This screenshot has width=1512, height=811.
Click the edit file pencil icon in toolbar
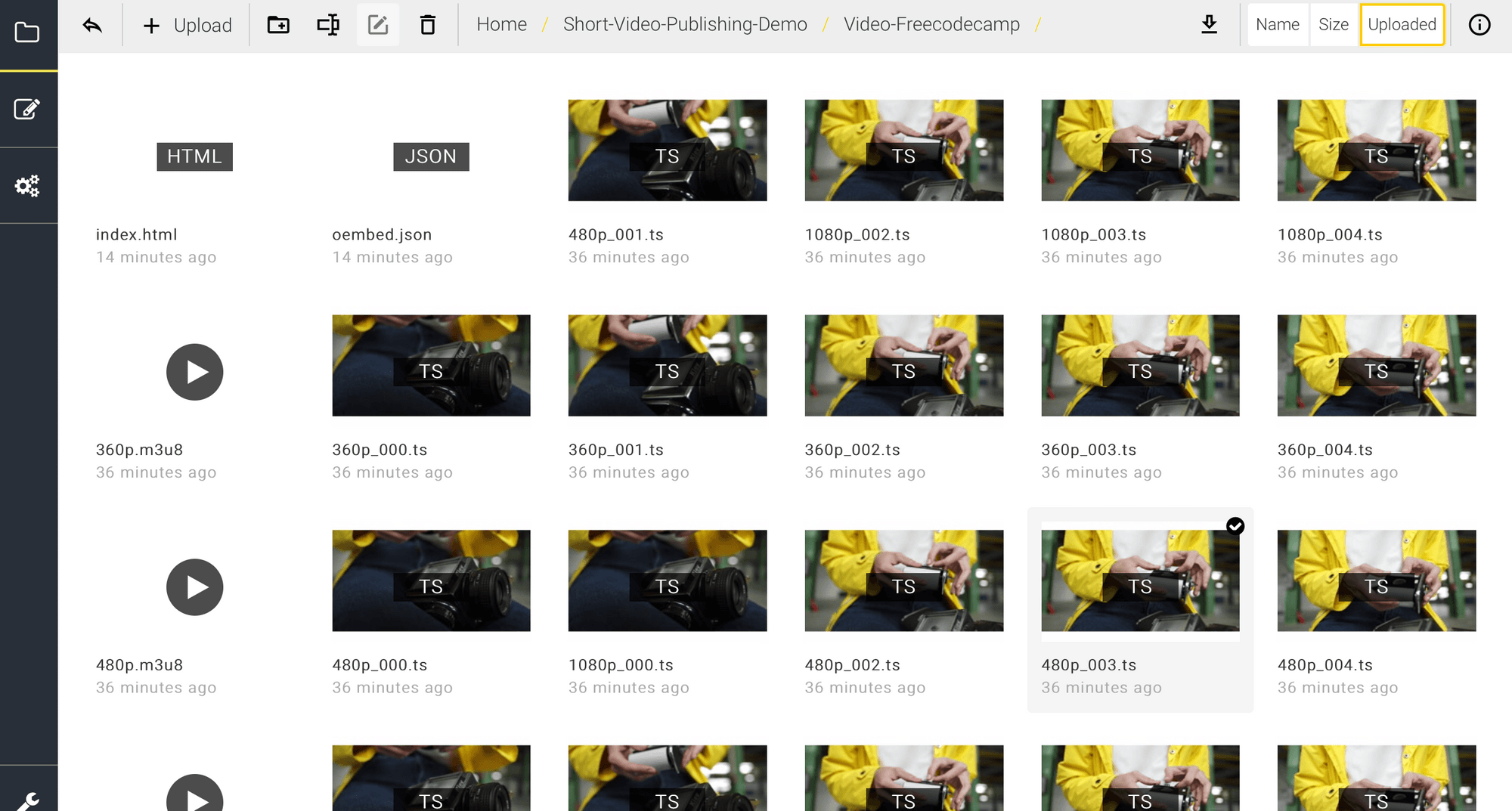pyautogui.click(x=378, y=26)
